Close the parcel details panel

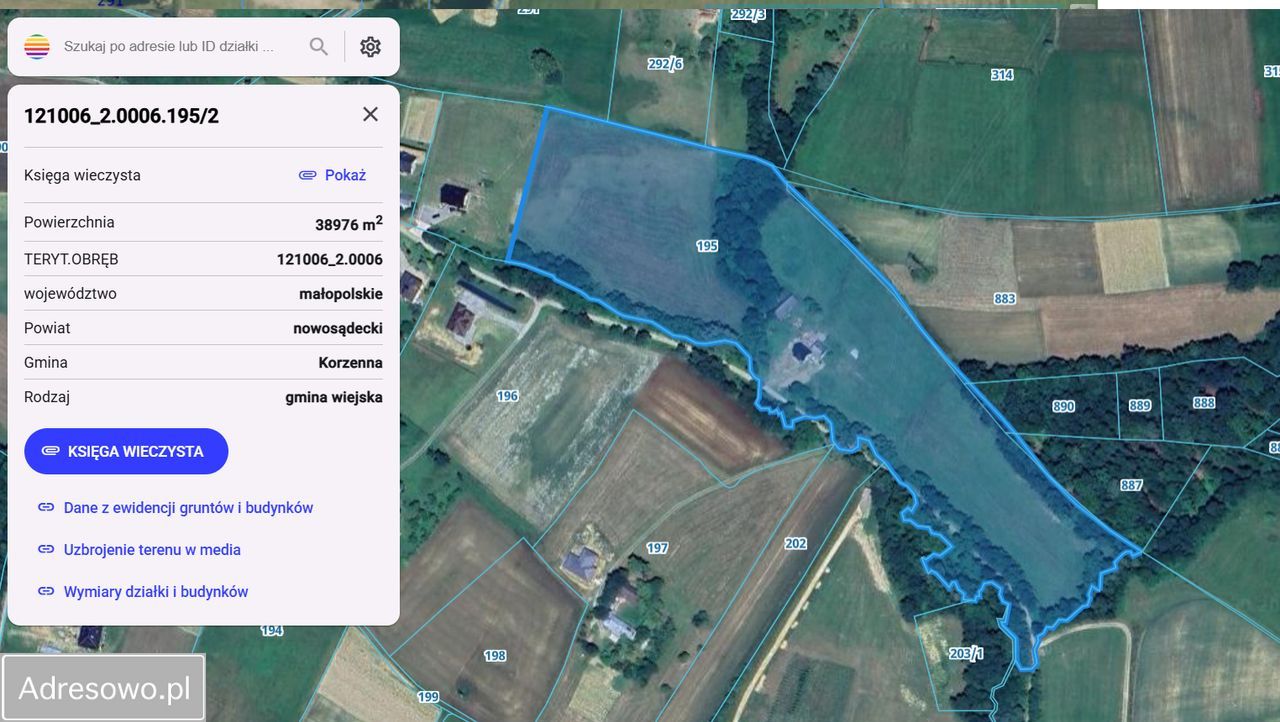click(x=370, y=114)
